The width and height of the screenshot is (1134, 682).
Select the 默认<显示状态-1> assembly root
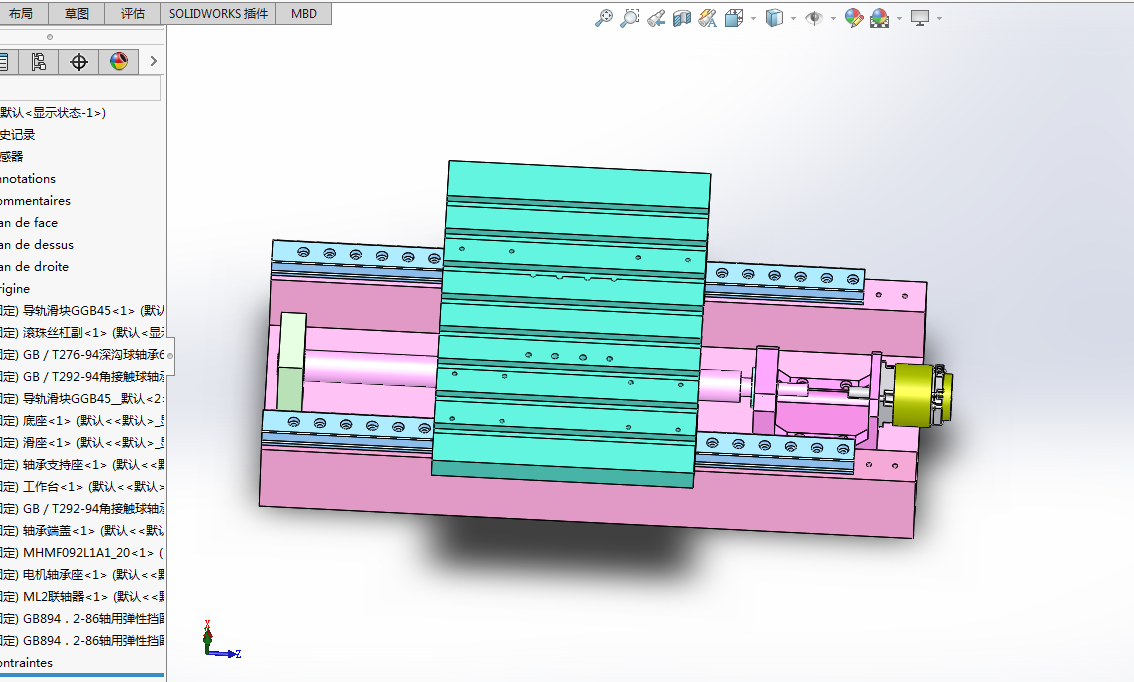pyautogui.click(x=53, y=113)
